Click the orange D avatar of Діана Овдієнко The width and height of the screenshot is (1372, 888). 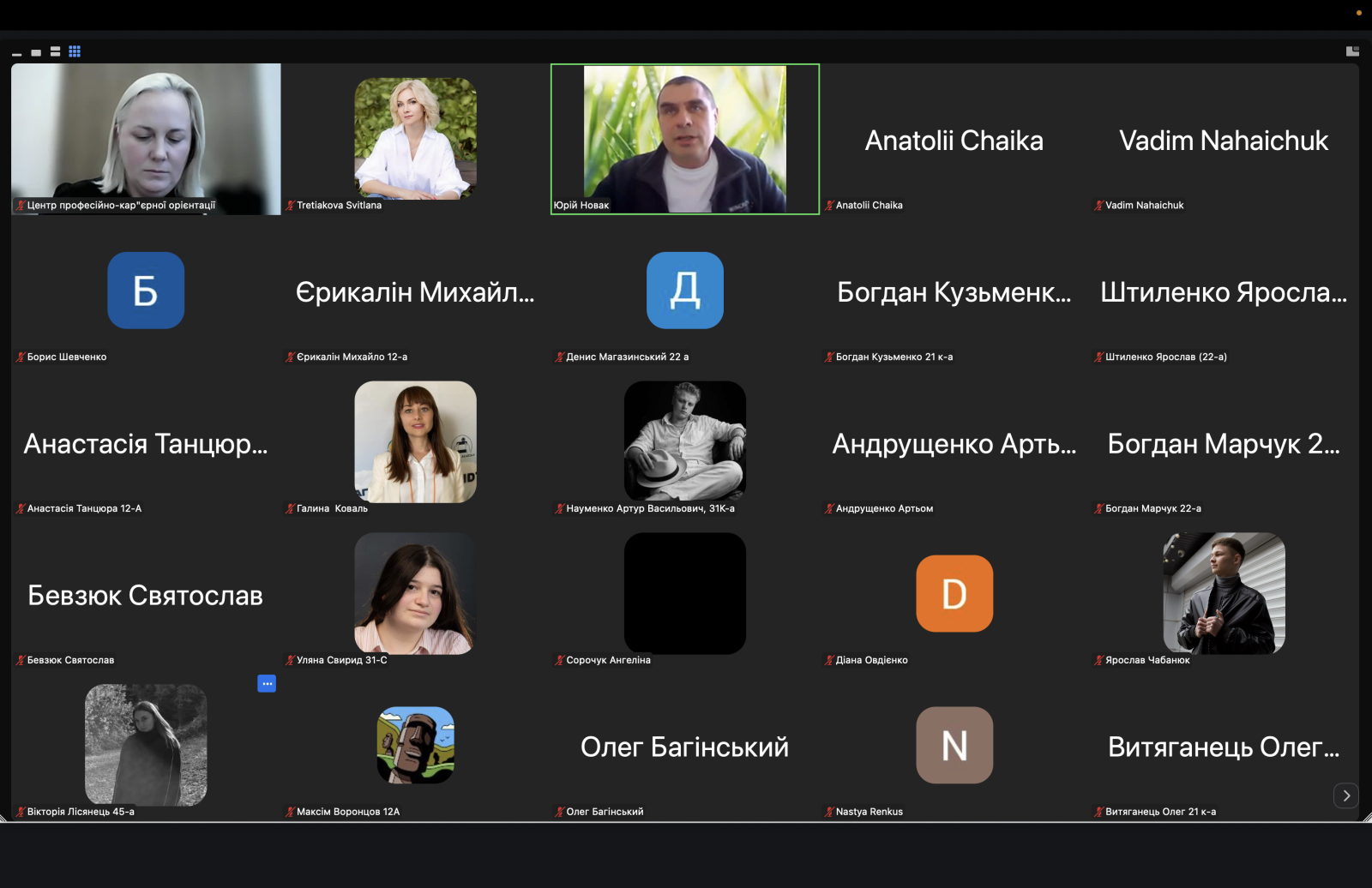(954, 593)
